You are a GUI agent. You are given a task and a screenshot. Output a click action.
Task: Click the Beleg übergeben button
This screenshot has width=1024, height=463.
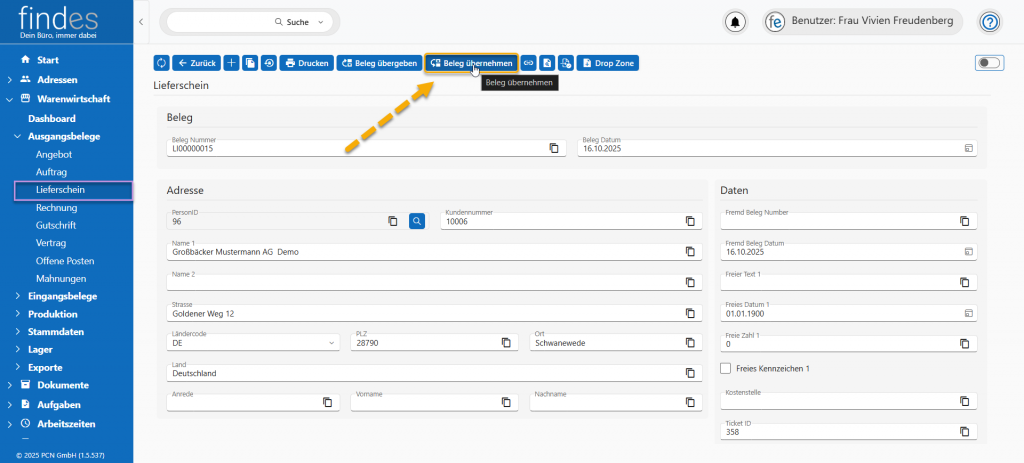tap(379, 63)
